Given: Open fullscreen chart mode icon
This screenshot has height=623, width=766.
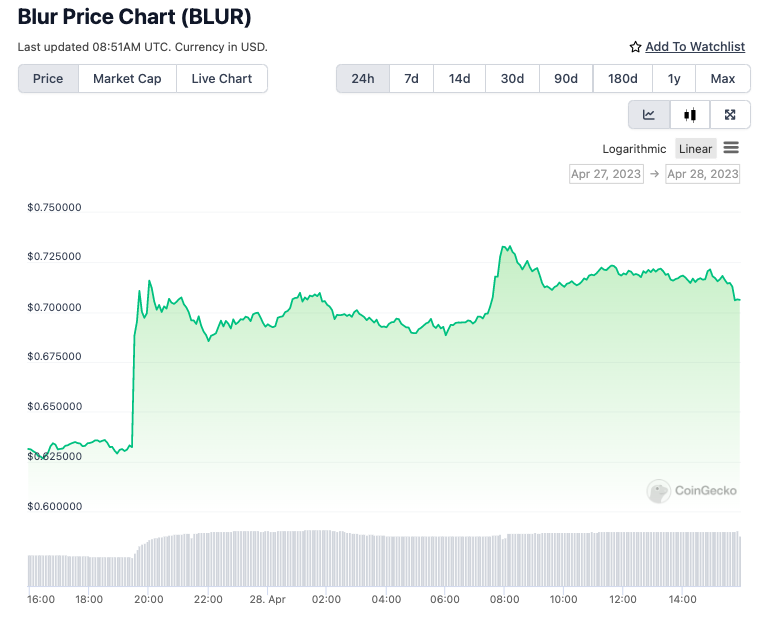Looking at the screenshot, I should [x=730, y=115].
